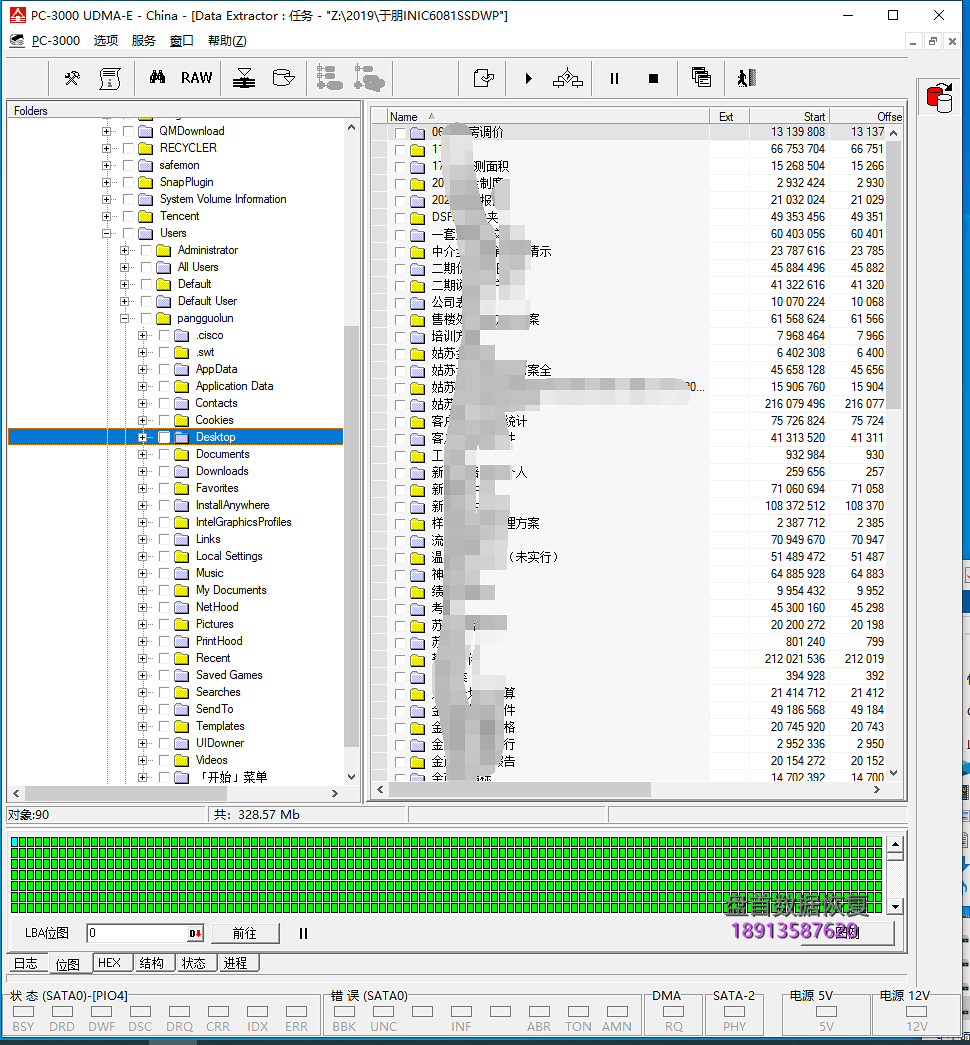Click the Tencent folder icon
This screenshot has width=970, height=1045.
(145, 217)
